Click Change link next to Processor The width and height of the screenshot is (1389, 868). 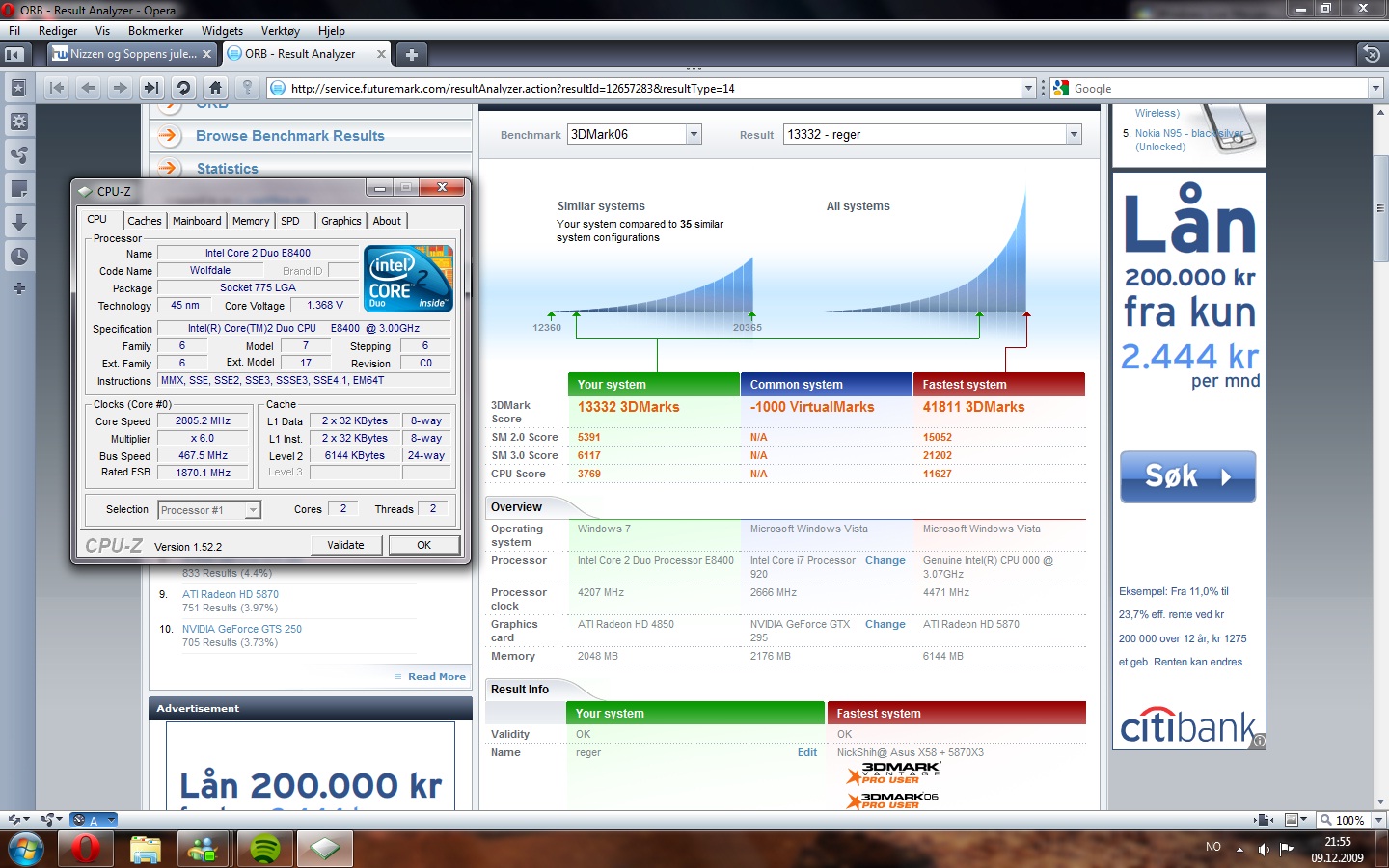tap(885, 560)
